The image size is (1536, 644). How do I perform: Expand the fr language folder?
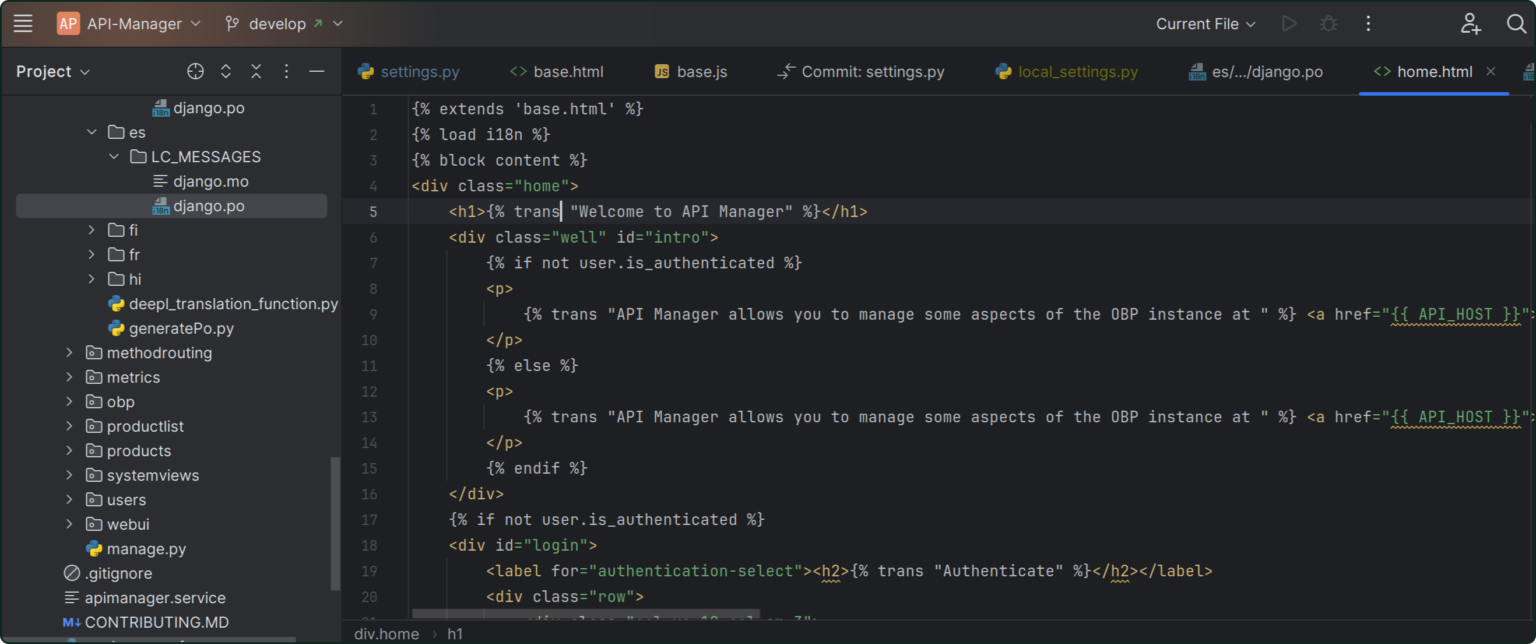92,255
